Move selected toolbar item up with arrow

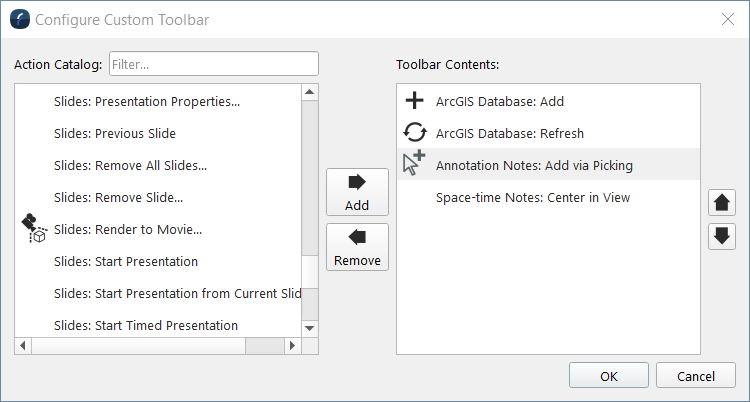tap(721, 203)
